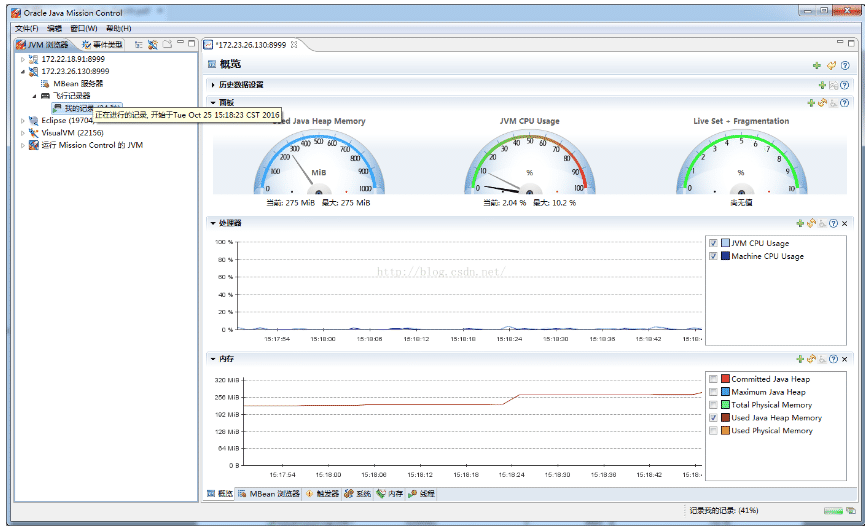Expand the 历史数据设置 section
The width and height of the screenshot is (865, 528).
click(212, 85)
